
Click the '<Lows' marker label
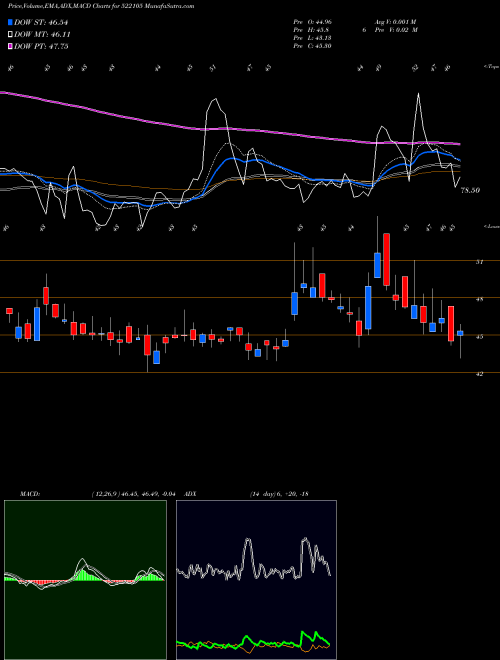tap(491, 226)
